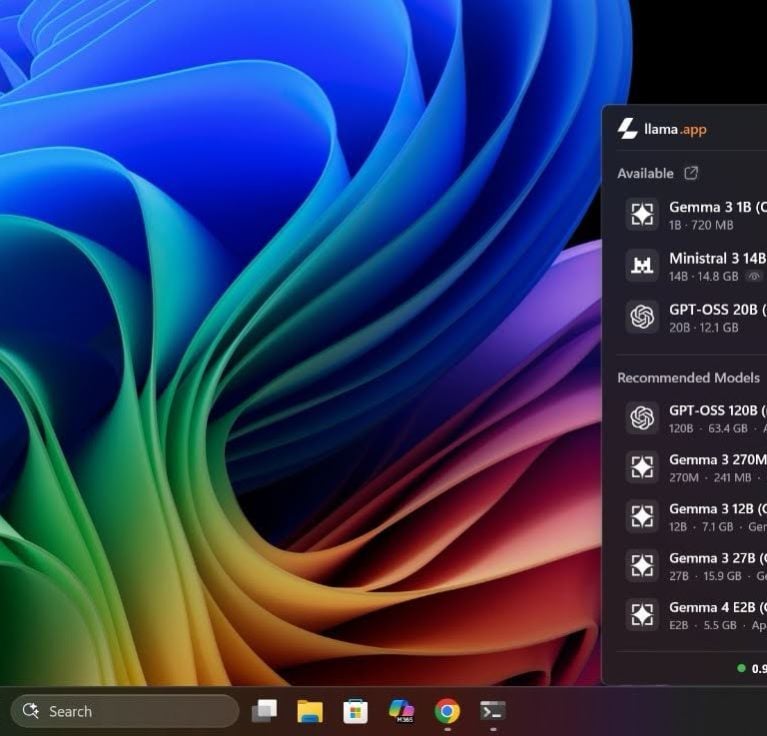This screenshot has height=736, width=767.
Task: Click the vision eye icon on Ministral 3 14B
Action: pyautogui.click(x=753, y=276)
